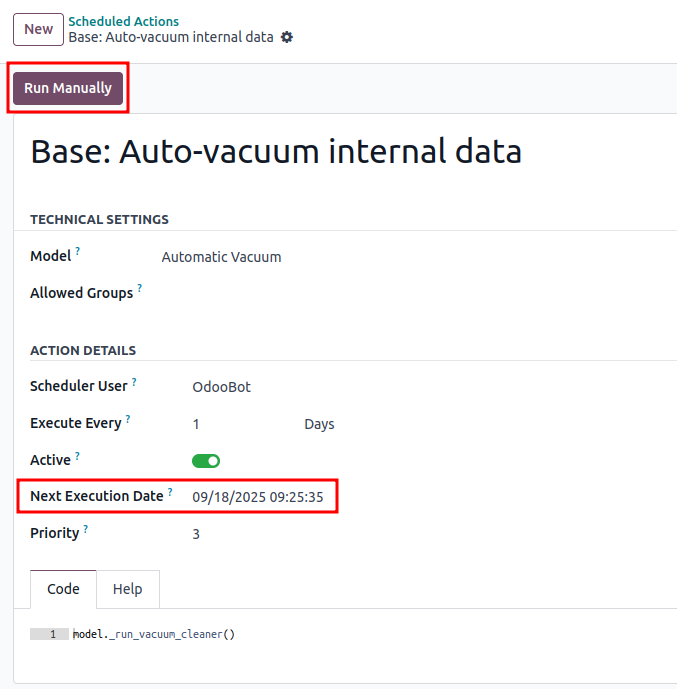Select the Code tab
This screenshot has height=689, width=677.
click(63, 589)
